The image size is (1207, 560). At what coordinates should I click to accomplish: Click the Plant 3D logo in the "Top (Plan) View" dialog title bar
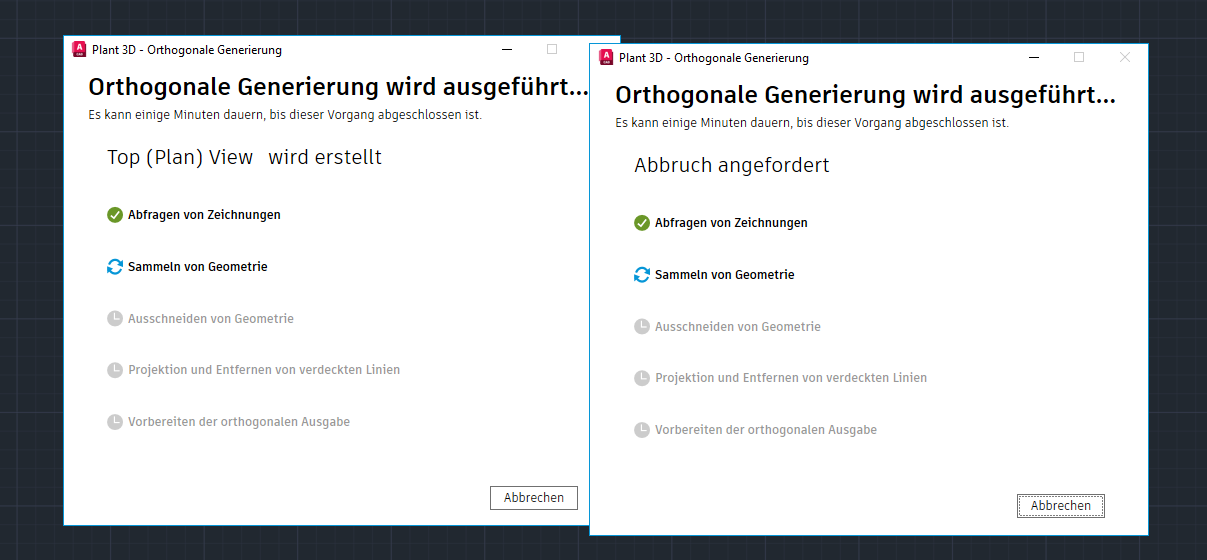coord(79,49)
